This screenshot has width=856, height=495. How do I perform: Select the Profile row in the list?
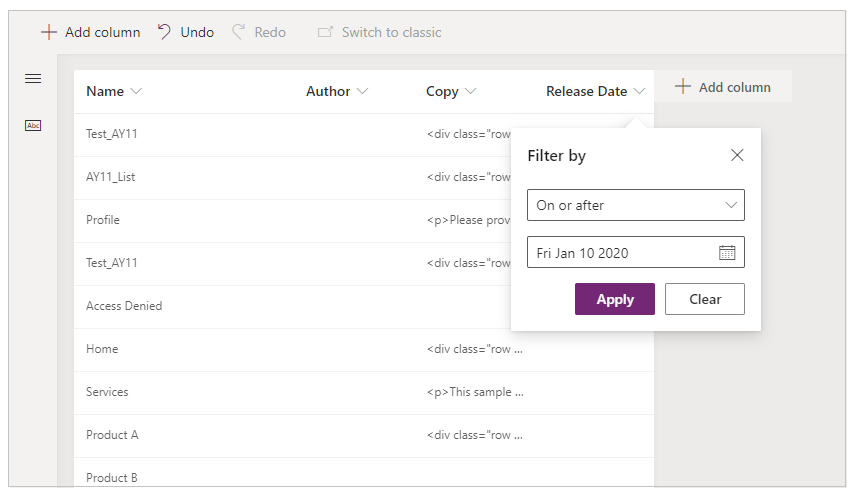[x=103, y=220]
